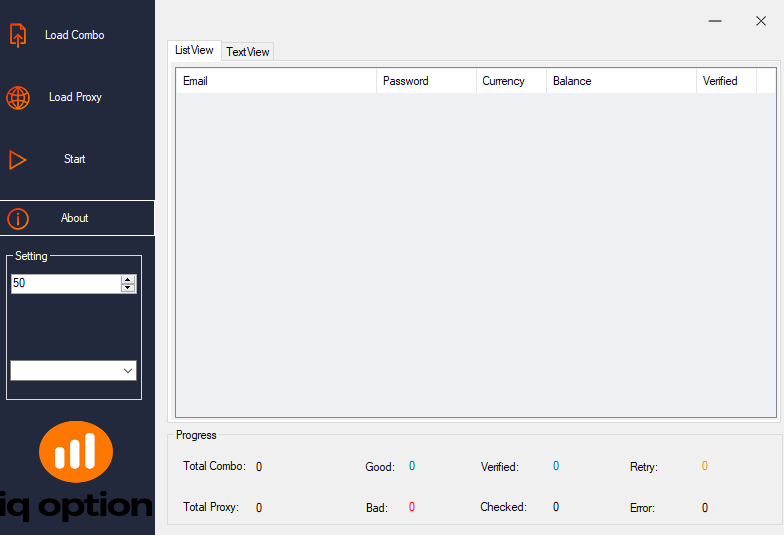Screen dimensions: 784x535
Task: Open the About button label
Action: coord(74,218)
